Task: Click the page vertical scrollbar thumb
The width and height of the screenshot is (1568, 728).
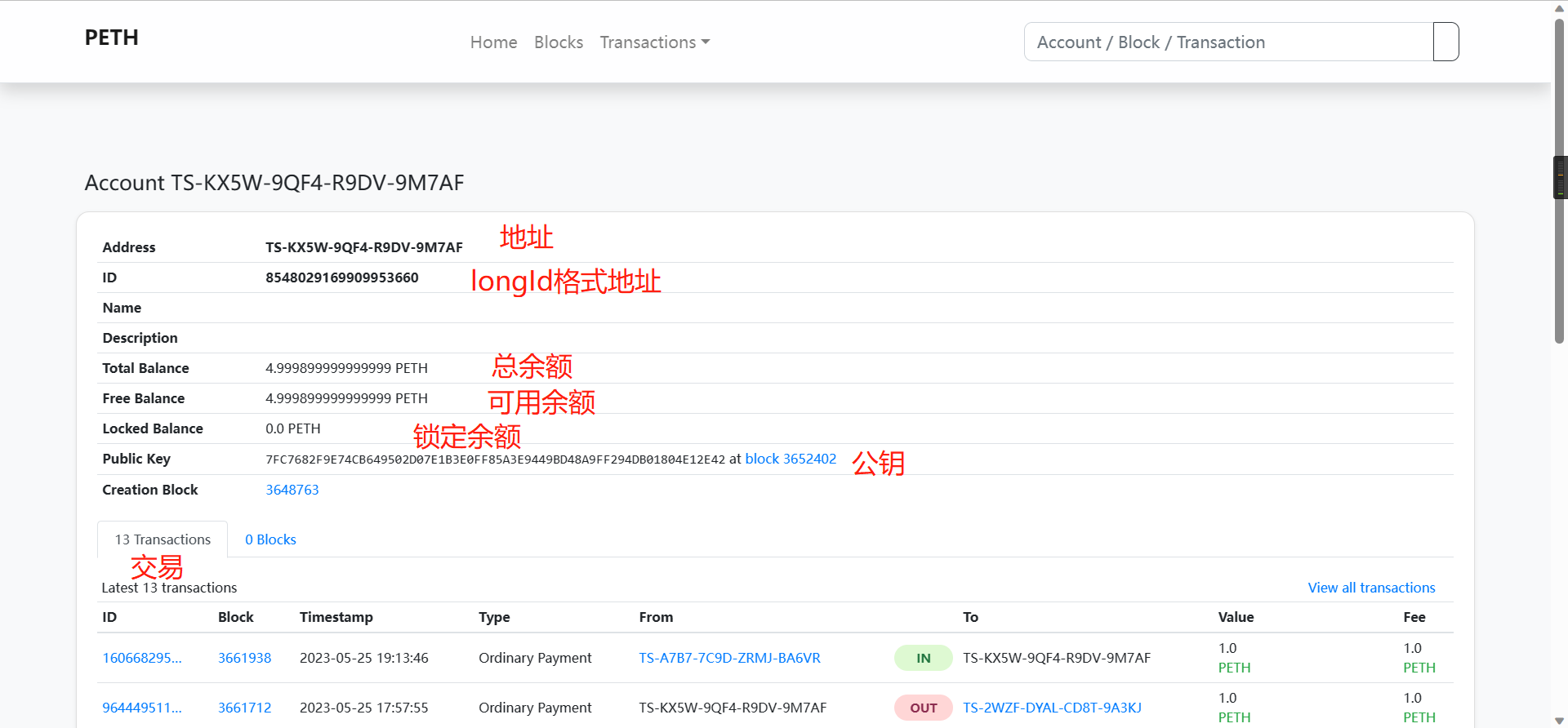Action: [1559, 180]
